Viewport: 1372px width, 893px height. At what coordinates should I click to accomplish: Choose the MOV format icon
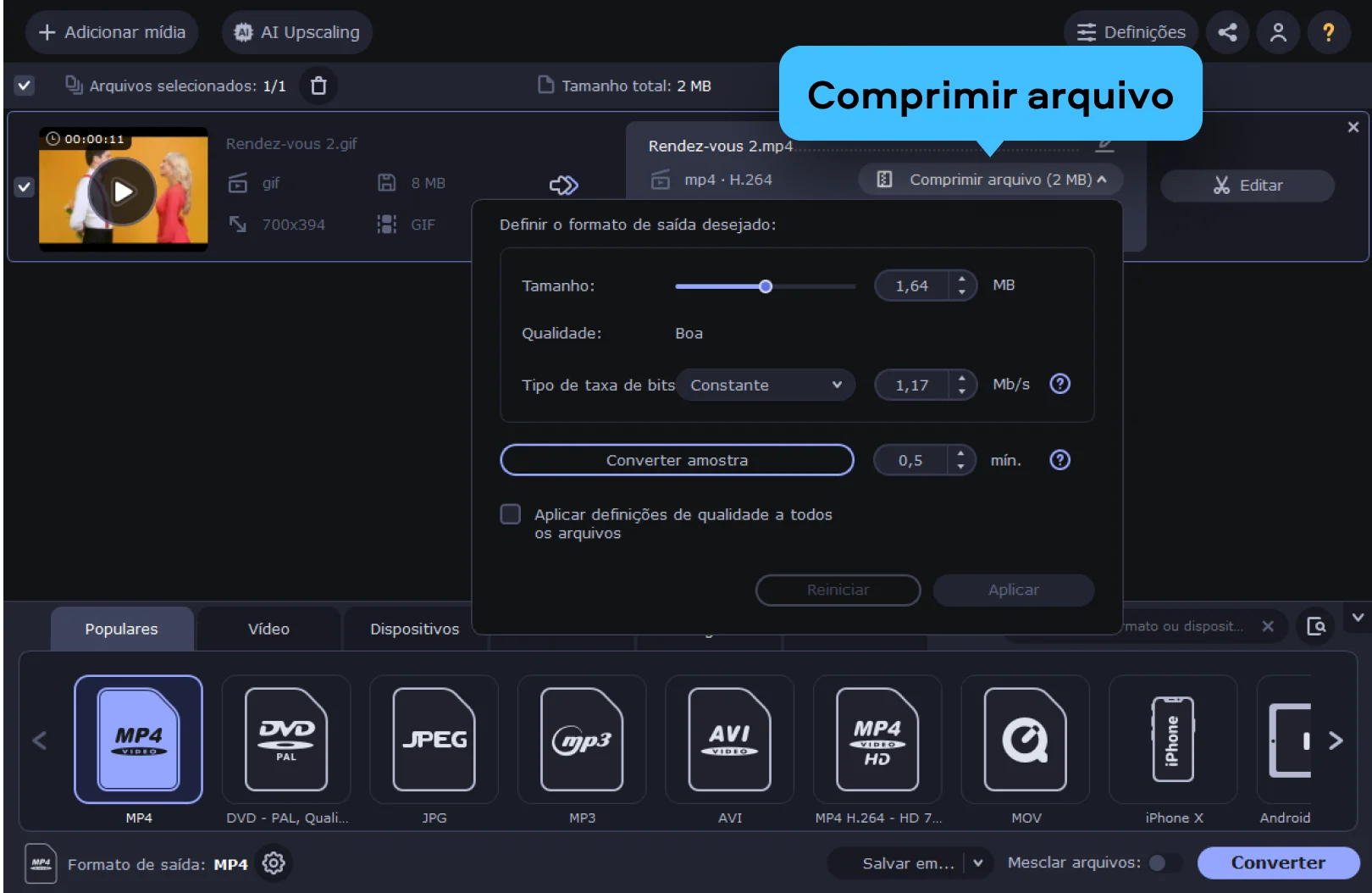pyautogui.click(x=1025, y=740)
